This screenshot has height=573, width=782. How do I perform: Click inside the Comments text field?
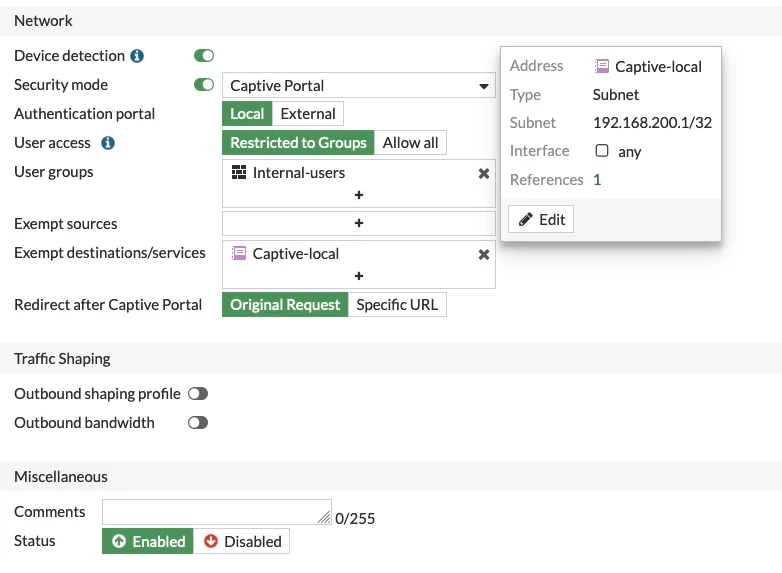tap(217, 512)
